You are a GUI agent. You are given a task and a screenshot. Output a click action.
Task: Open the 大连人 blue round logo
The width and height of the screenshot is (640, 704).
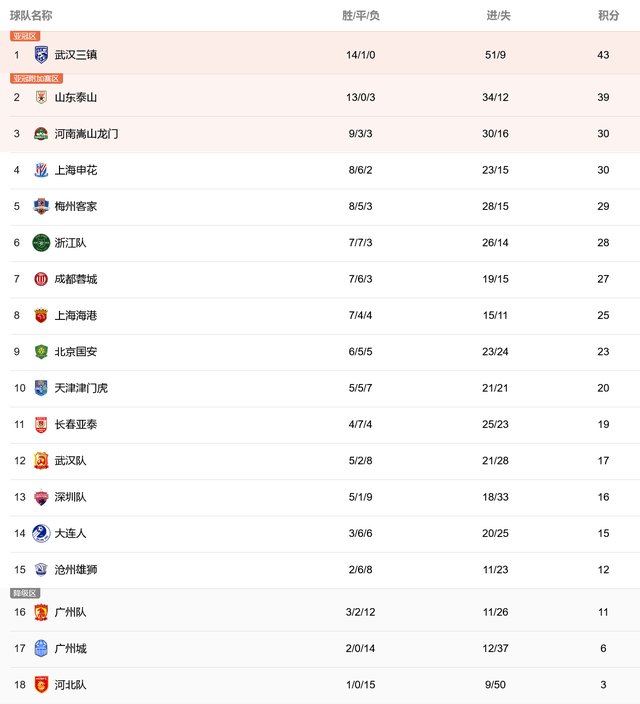click(41, 533)
